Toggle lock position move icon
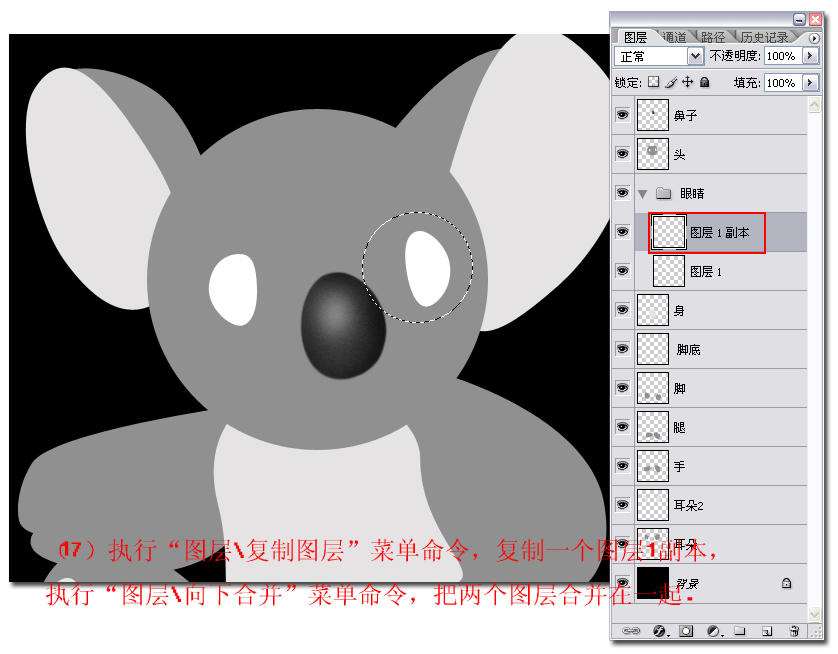 point(688,82)
